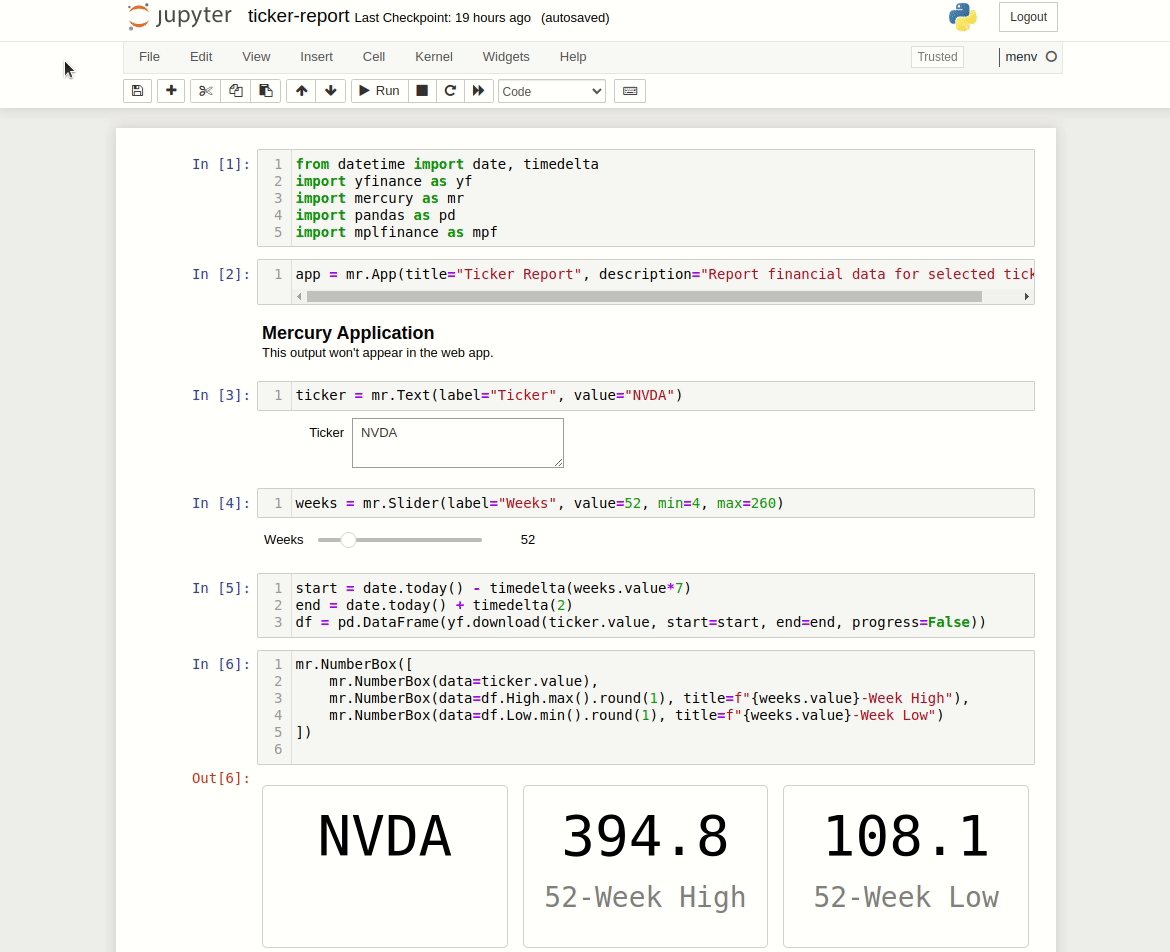This screenshot has width=1170, height=952.
Task: Paste cell below with paste icon
Action: click(266, 91)
